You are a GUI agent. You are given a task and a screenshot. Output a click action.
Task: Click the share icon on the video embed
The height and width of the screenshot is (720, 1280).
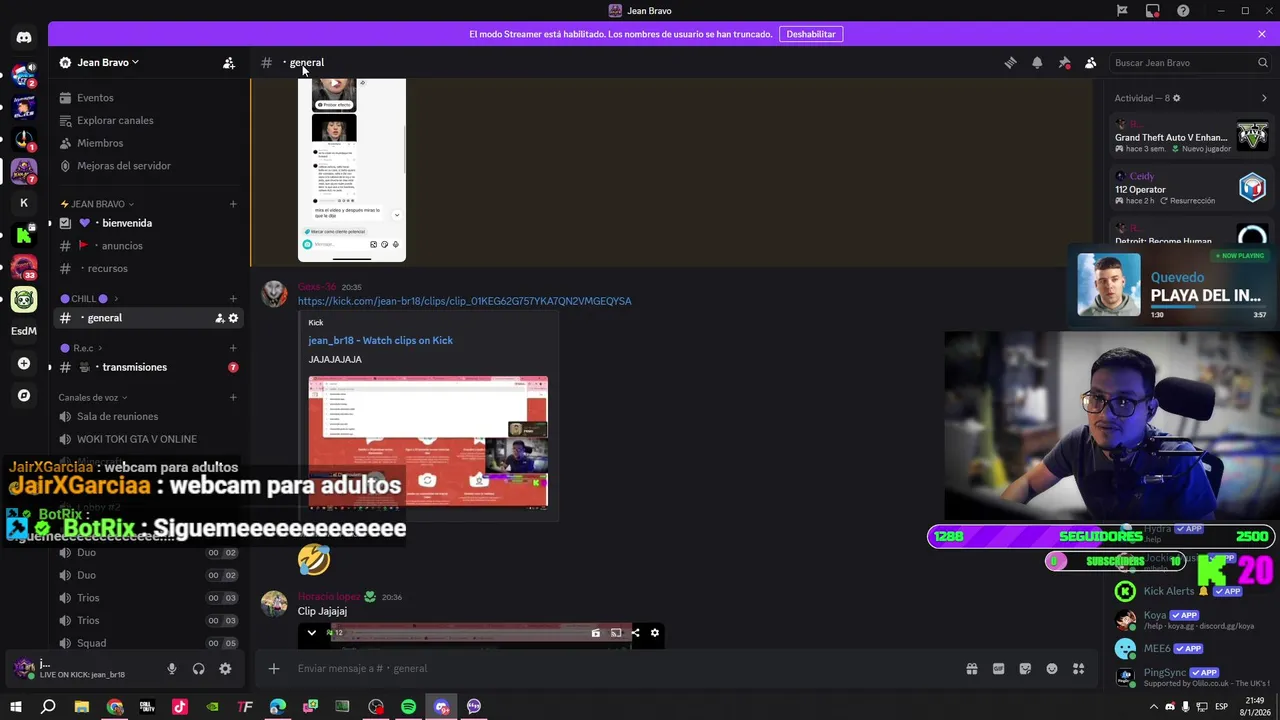click(635, 632)
